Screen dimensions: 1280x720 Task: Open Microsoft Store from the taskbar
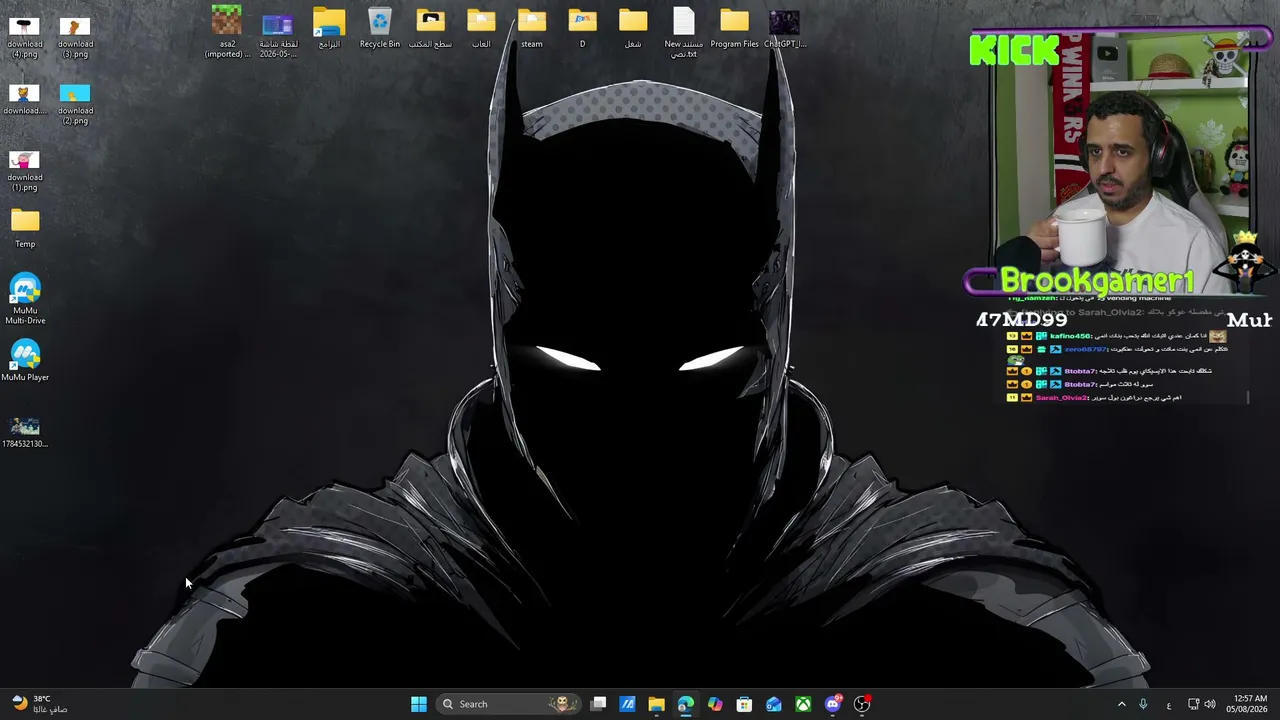(x=744, y=704)
